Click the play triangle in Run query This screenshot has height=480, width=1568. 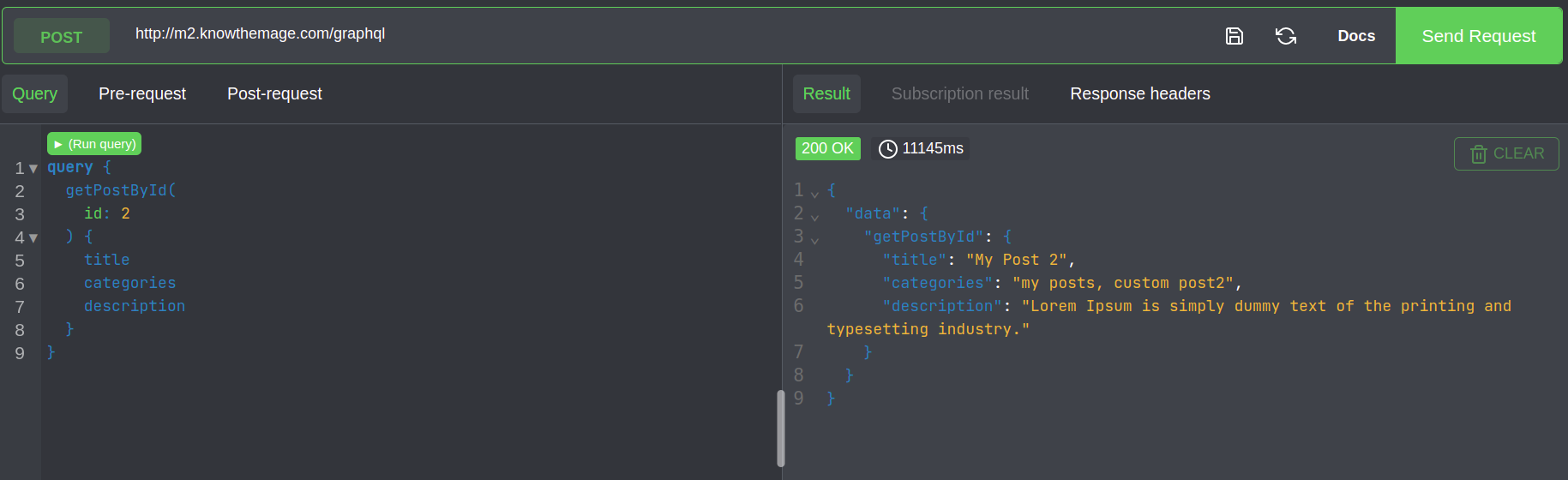58,144
